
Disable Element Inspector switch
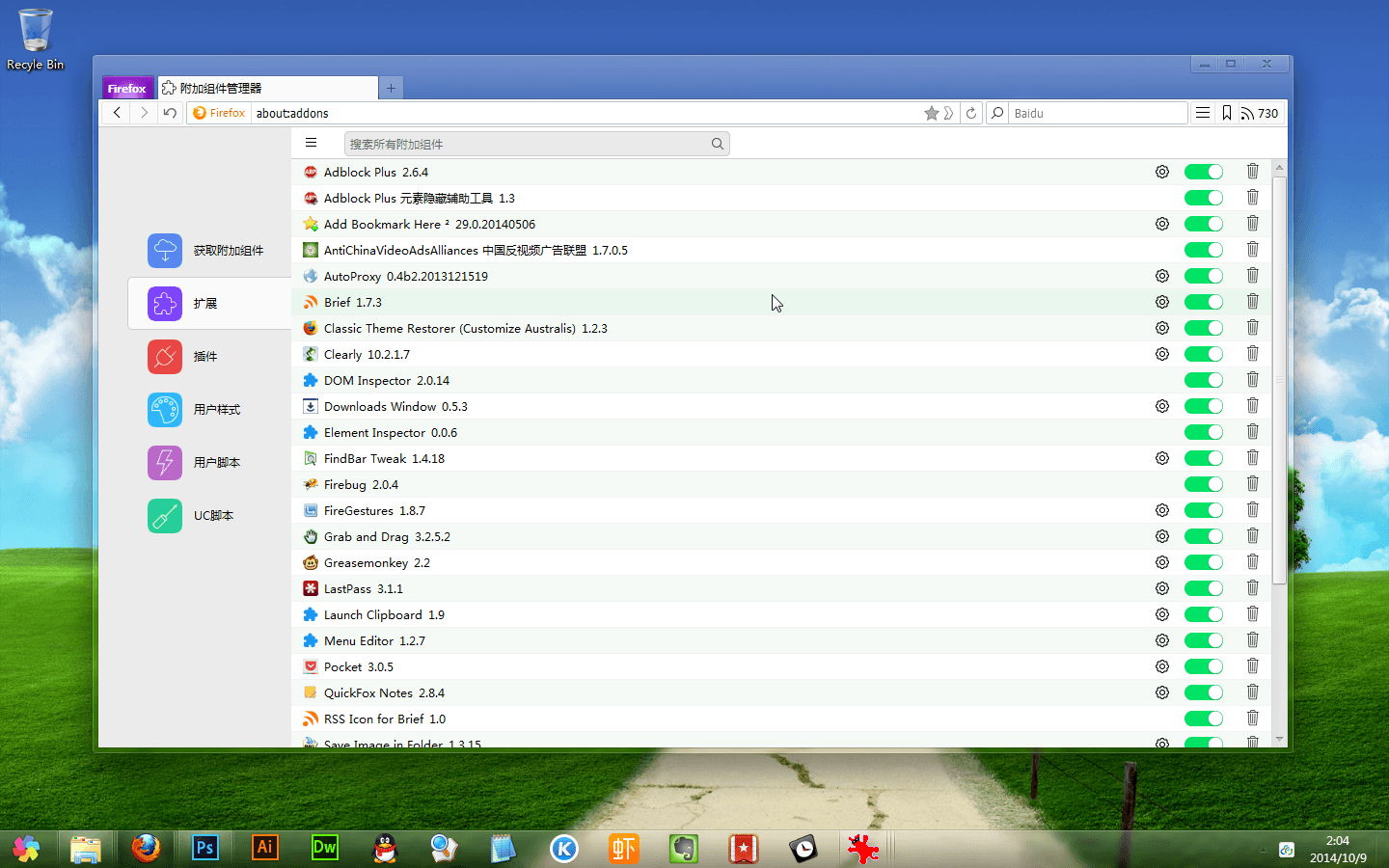tap(1203, 432)
